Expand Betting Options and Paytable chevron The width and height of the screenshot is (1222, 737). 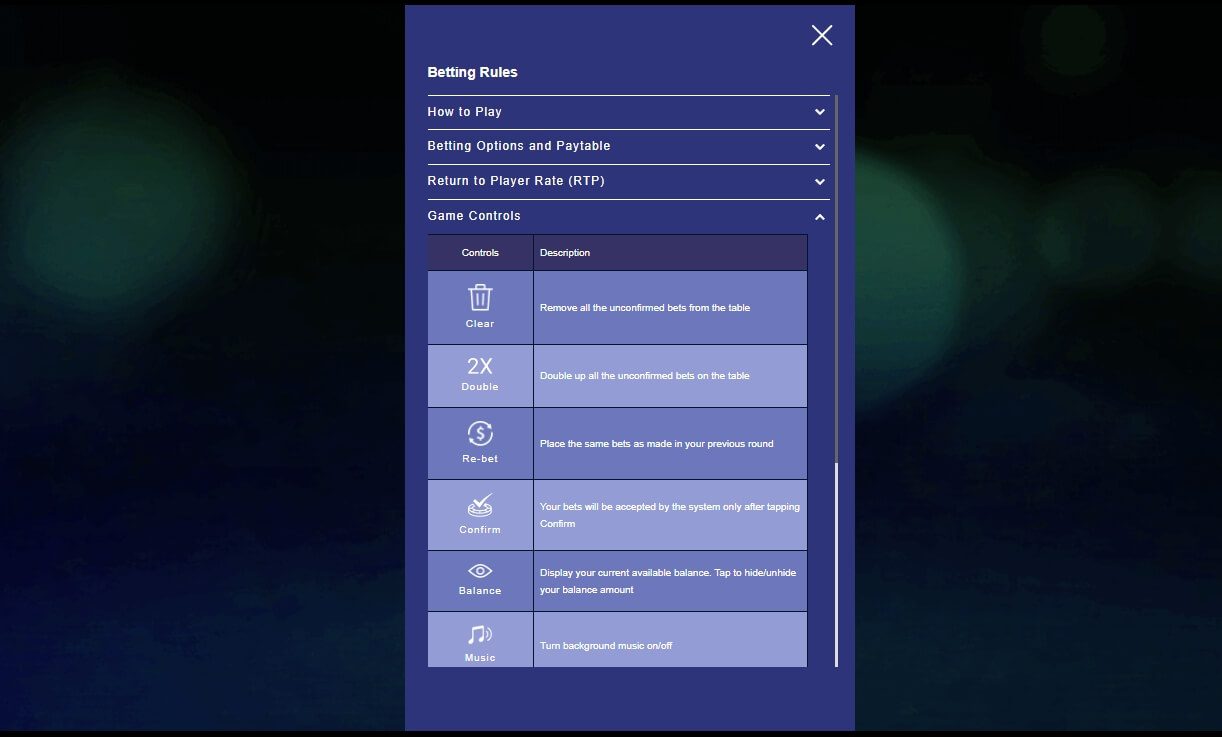click(x=820, y=147)
